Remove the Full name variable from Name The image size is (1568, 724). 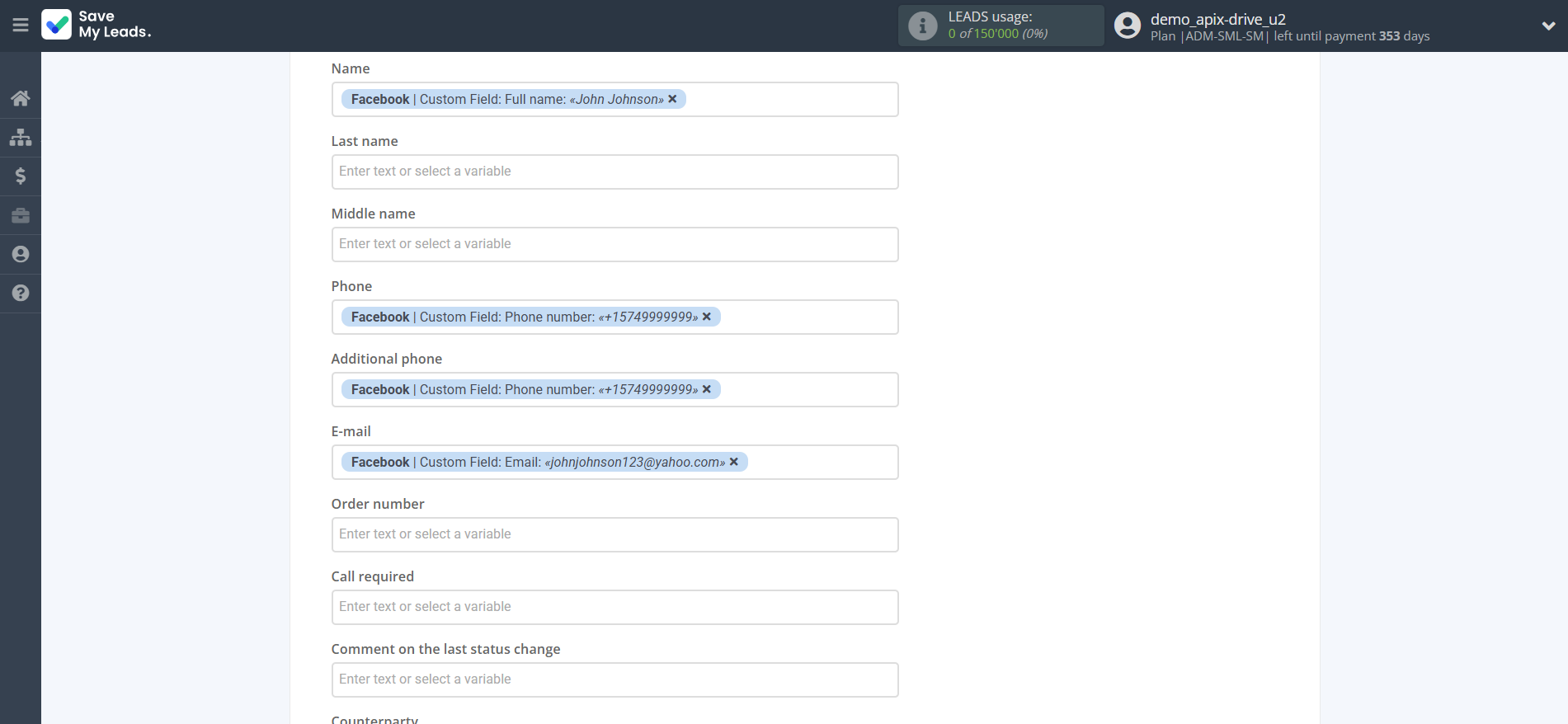(672, 99)
